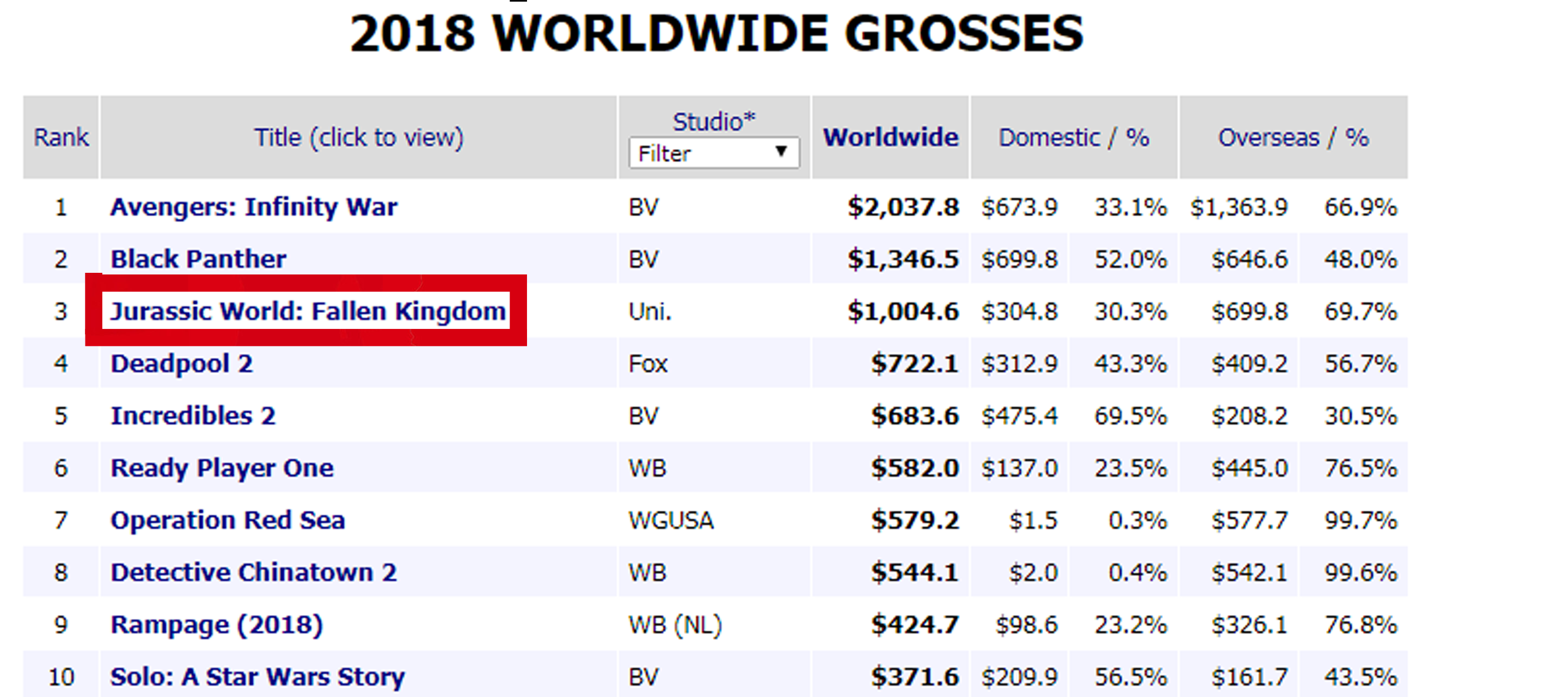Screen dimensions: 1568x697
Task: Select Rampage domestic gross $98.6
Action: click(1027, 625)
